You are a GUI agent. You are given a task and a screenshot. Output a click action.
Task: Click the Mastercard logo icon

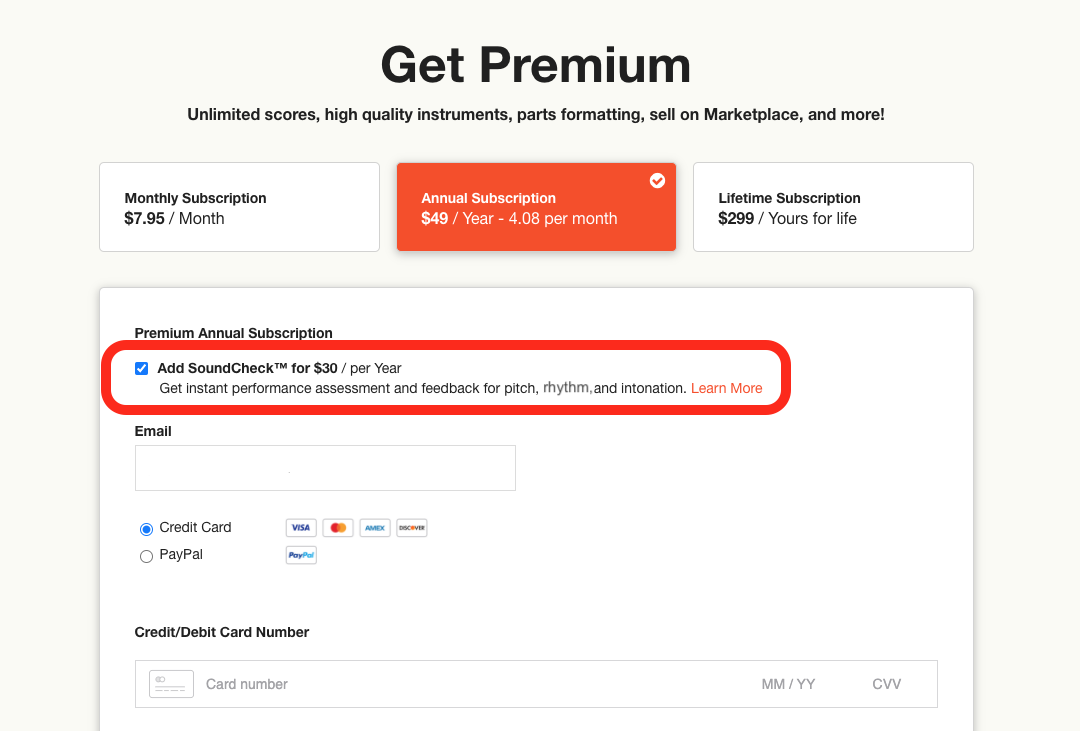338,528
